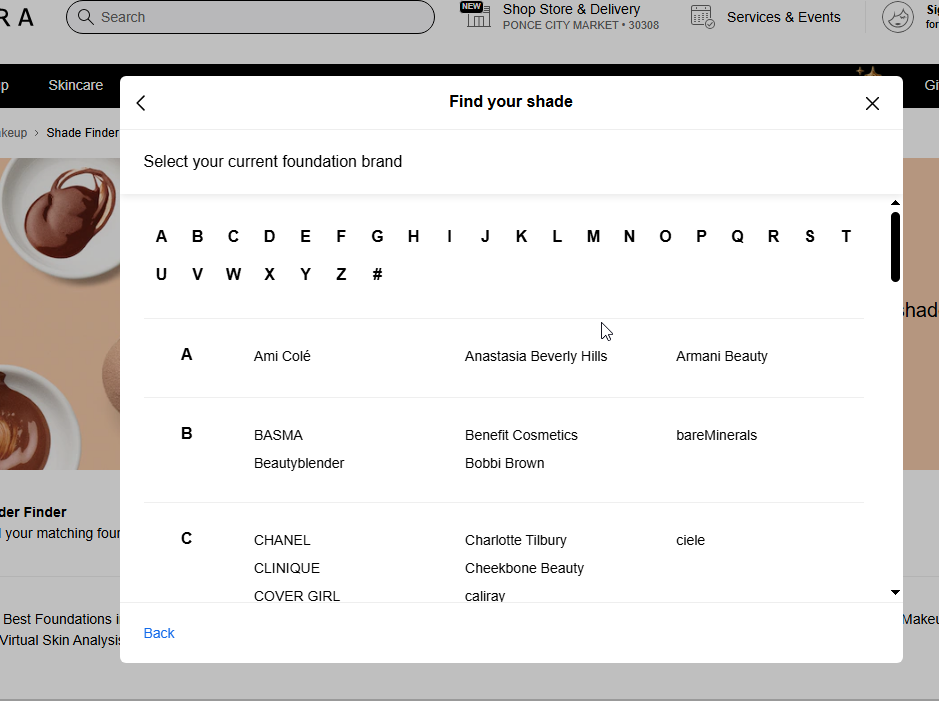Screen dimensions: 939x701
Task: Close the Find your shade dialog
Action: click(x=872, y=103)
